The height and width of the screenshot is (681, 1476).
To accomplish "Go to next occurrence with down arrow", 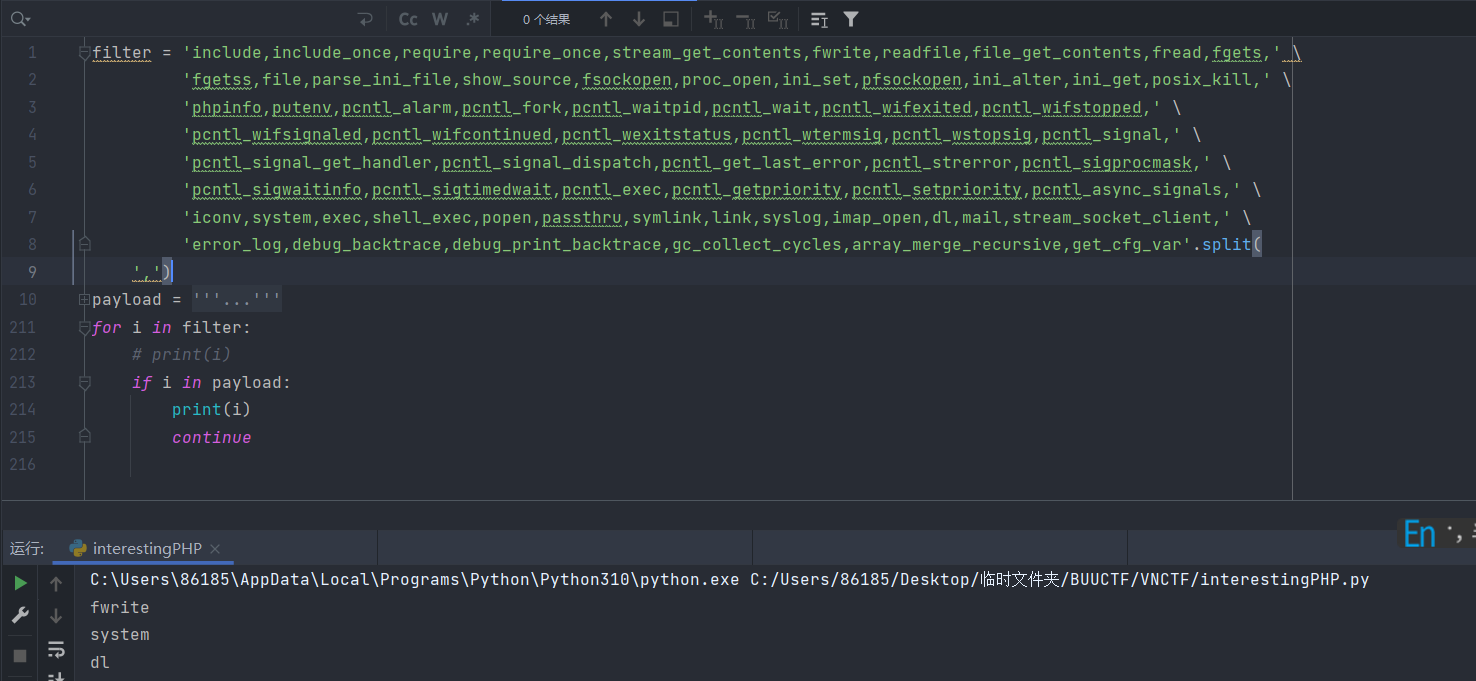I will click(x=639, y=19).
